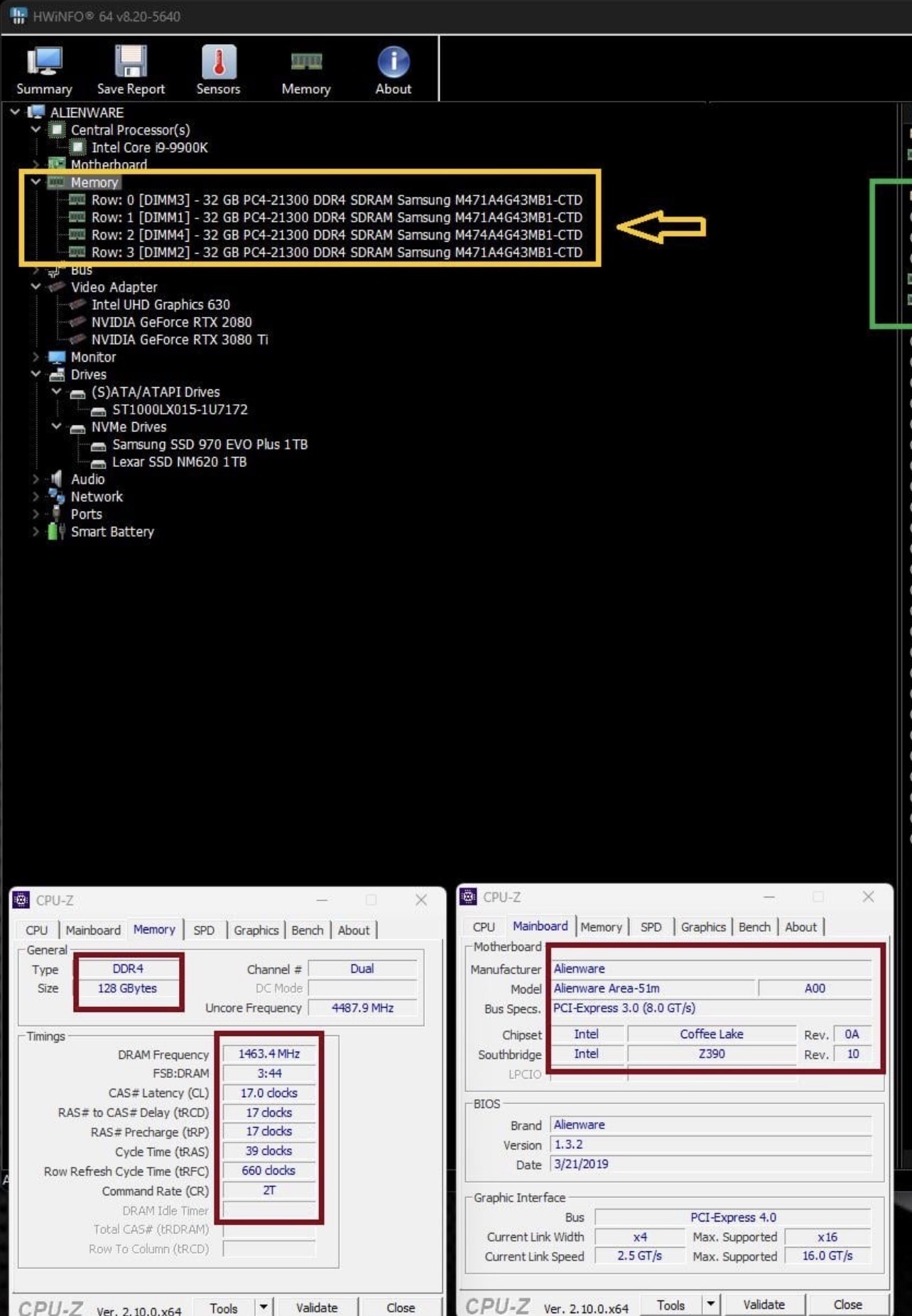Open the About info icon

pyautogui.click(x=393, y=70)
